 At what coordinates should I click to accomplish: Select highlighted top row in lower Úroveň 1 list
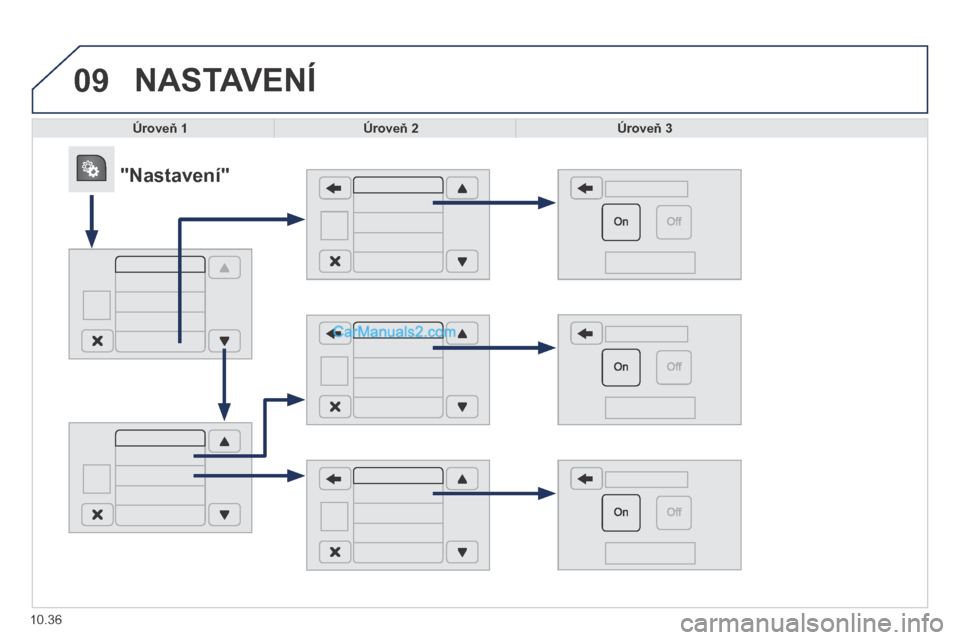[x=160, y=438]
